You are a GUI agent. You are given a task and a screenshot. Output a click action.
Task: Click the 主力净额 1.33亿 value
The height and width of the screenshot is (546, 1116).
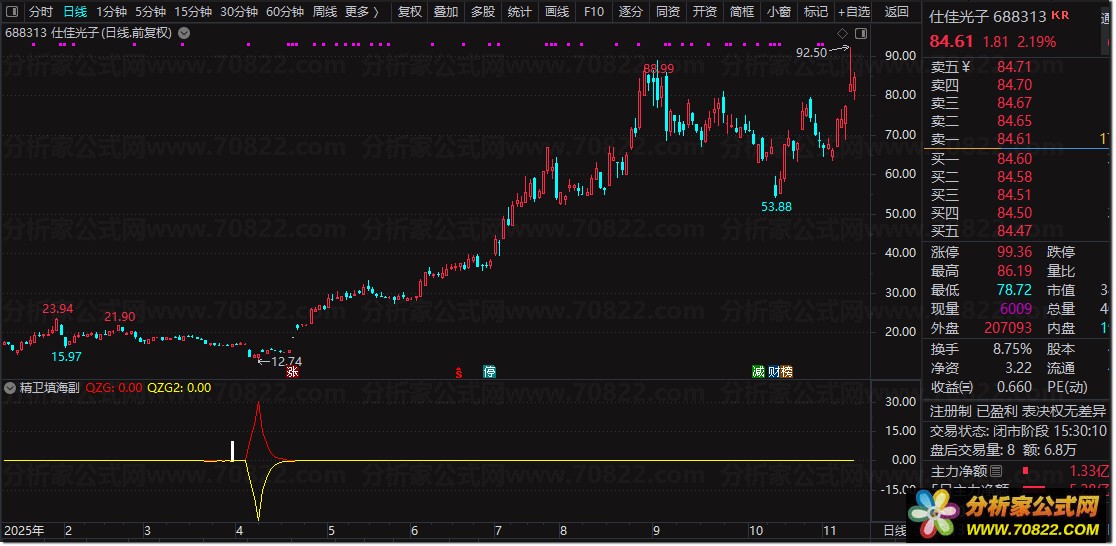pyautogui.click(x=1089, y=471)
